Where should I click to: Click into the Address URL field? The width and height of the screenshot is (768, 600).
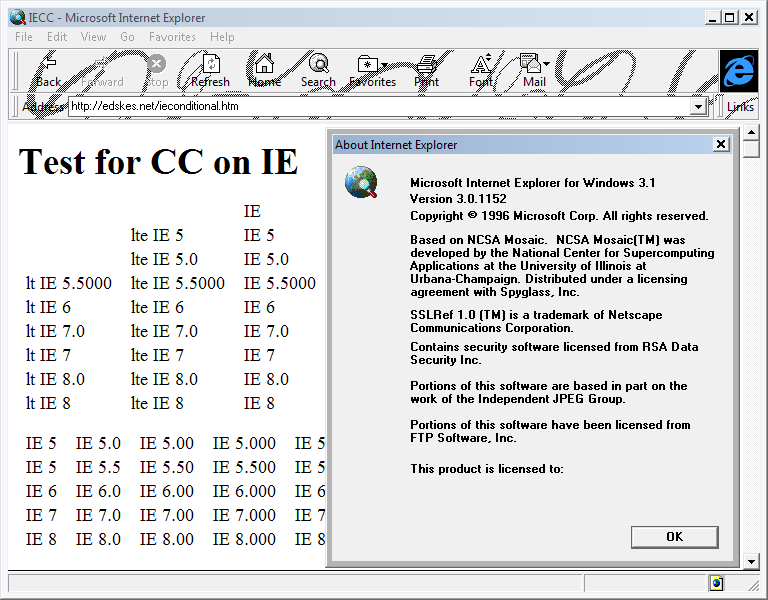click(x=380, y=107)
